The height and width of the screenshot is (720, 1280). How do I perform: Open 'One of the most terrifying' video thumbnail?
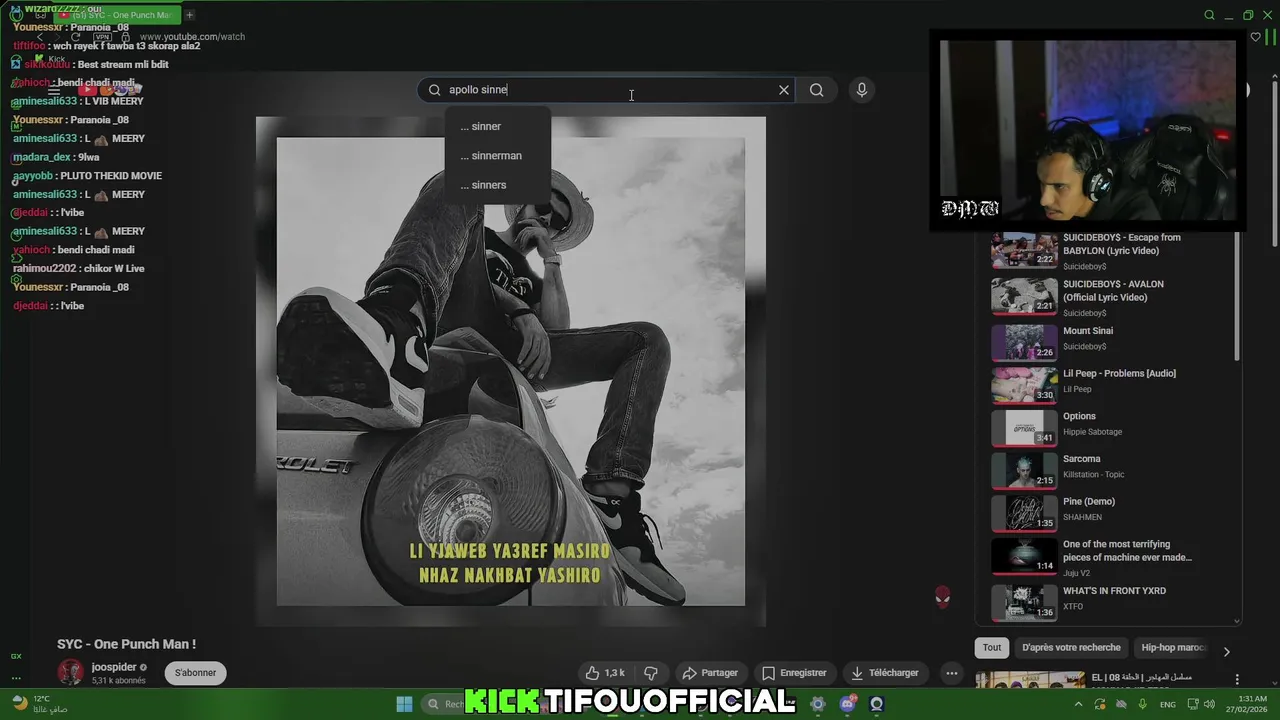click(1024, 556)
